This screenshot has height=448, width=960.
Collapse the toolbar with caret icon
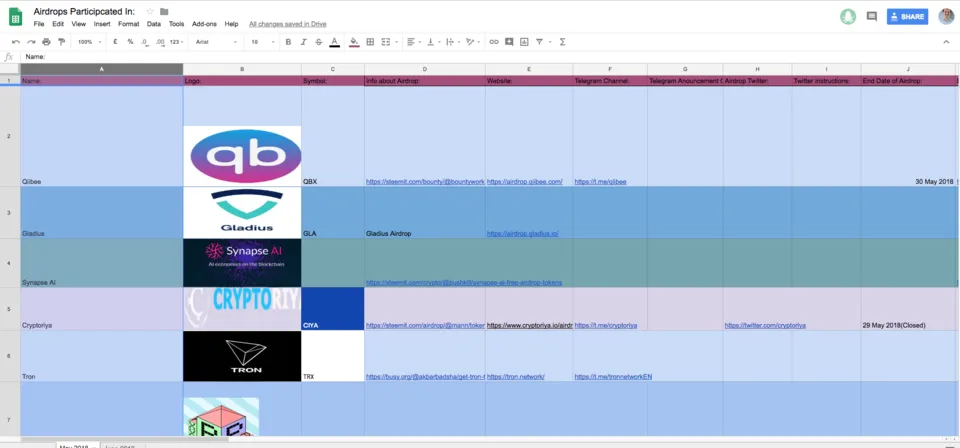pyautogui.click(x=946, y=42)
